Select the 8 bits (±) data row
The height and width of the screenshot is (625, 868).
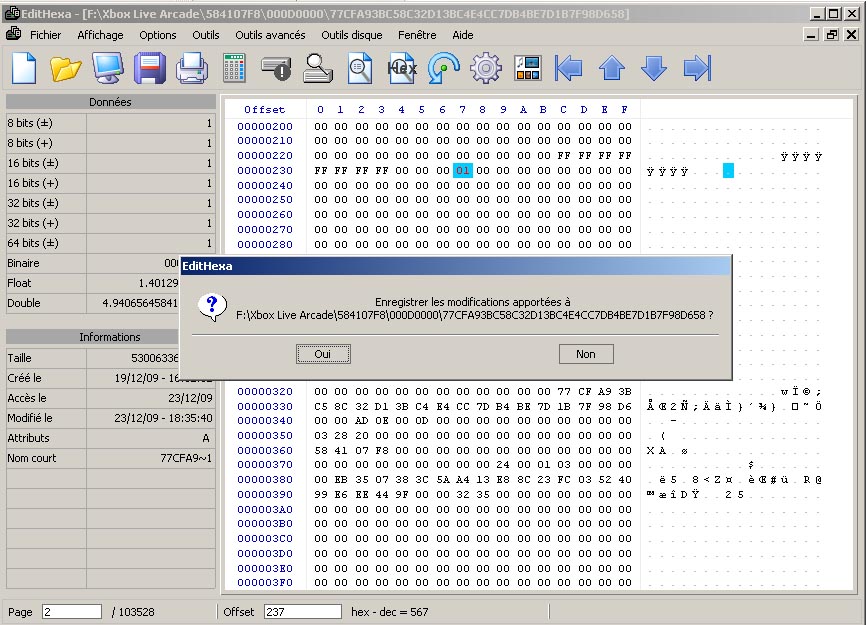coord(110,123)
